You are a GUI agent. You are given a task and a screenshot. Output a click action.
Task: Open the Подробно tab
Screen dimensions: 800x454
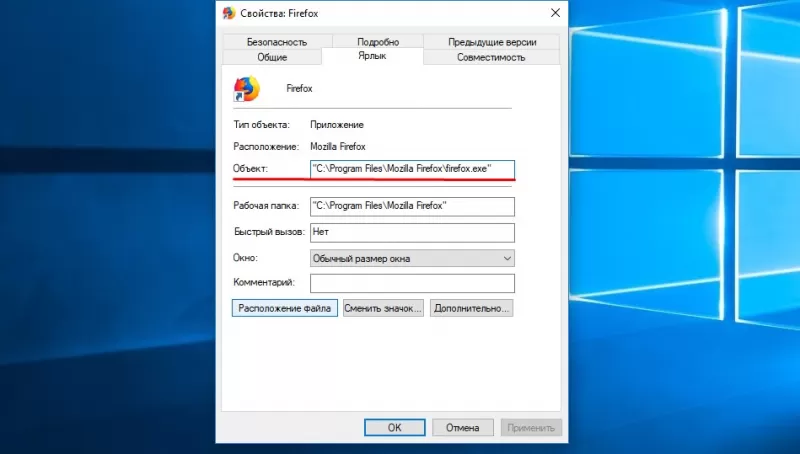tap(378, 42)
